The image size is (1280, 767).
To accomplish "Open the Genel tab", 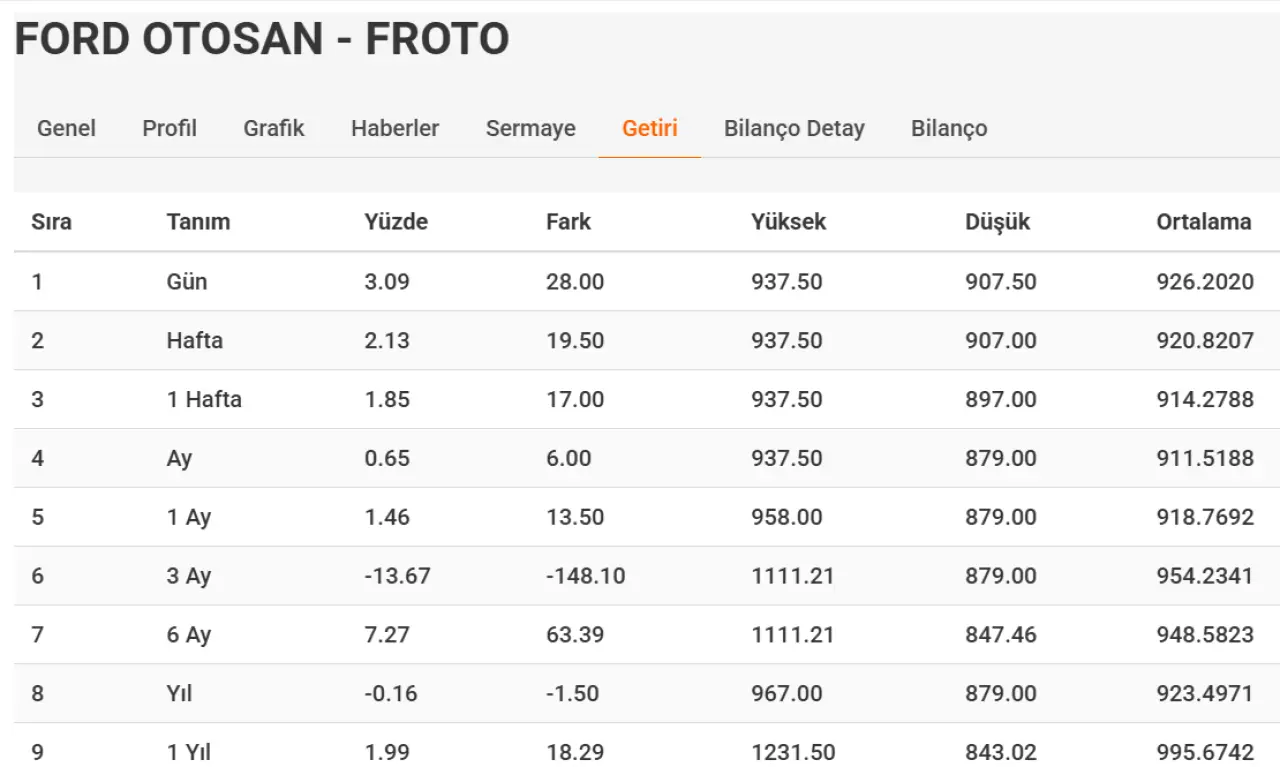I will (x=66, y=128).
